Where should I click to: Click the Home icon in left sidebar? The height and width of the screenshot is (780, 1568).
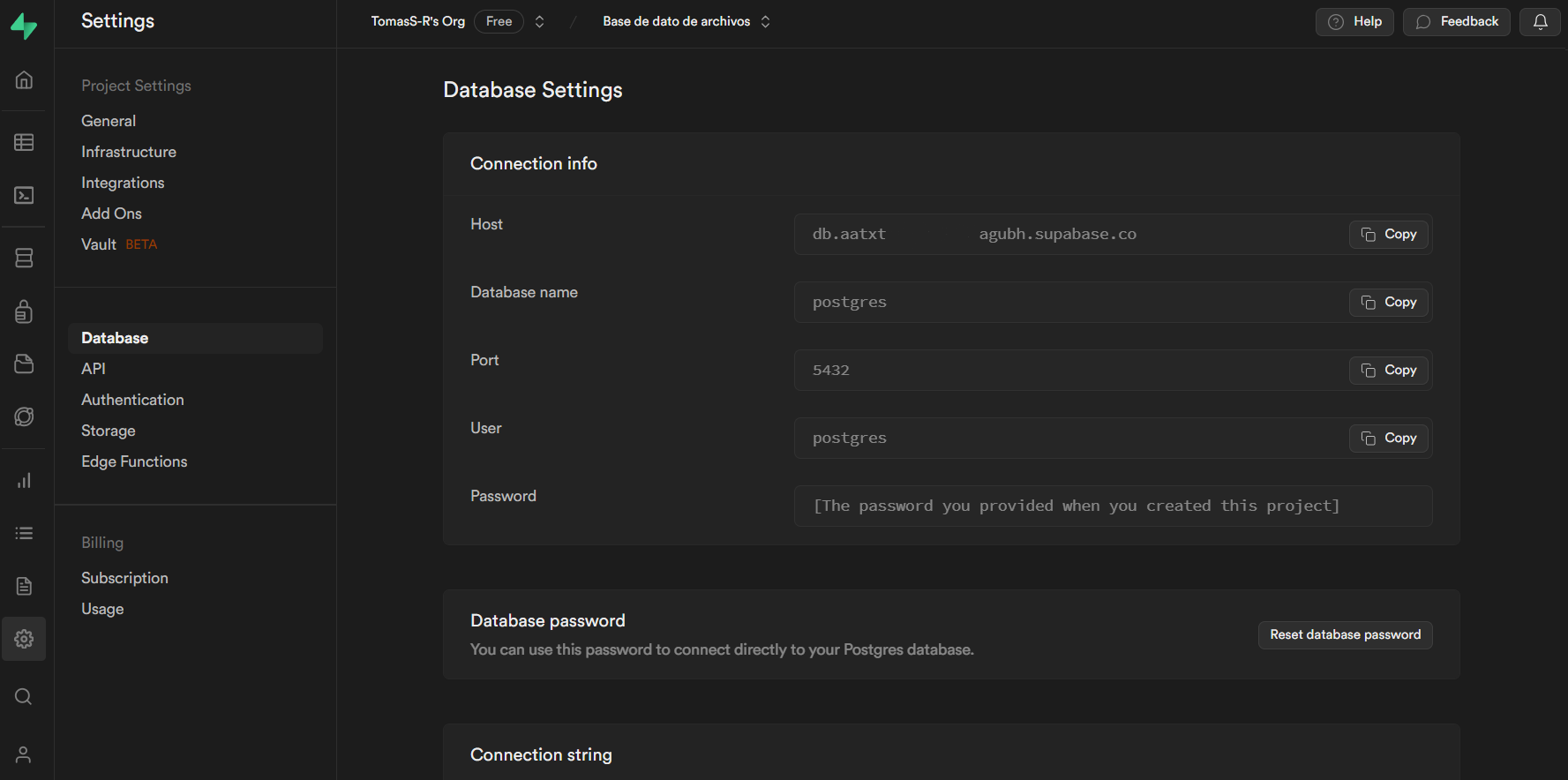(24, 80)
